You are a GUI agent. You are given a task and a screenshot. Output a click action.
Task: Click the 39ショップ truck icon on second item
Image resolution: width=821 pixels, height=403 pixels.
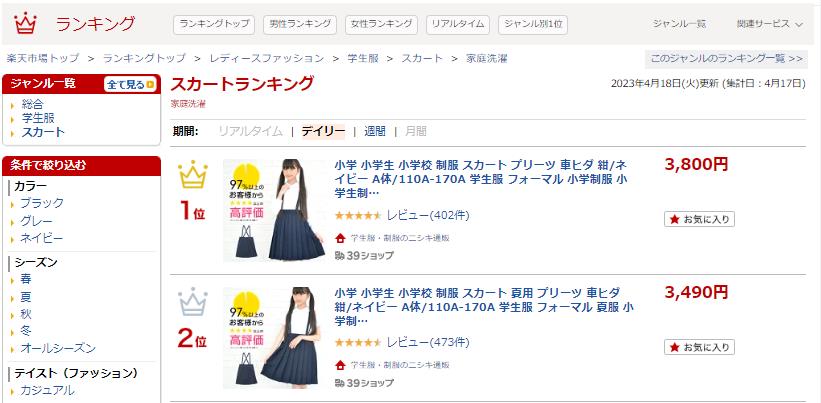(x=339, y=383)
